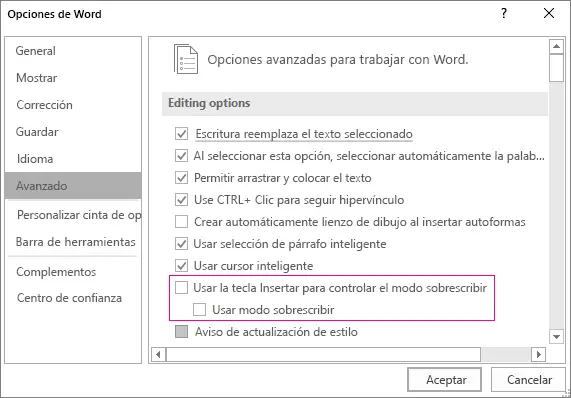Screen dimensions: 571x398
Task: Click the horizontal scrollbar right arrow
Action: (539, 354)
